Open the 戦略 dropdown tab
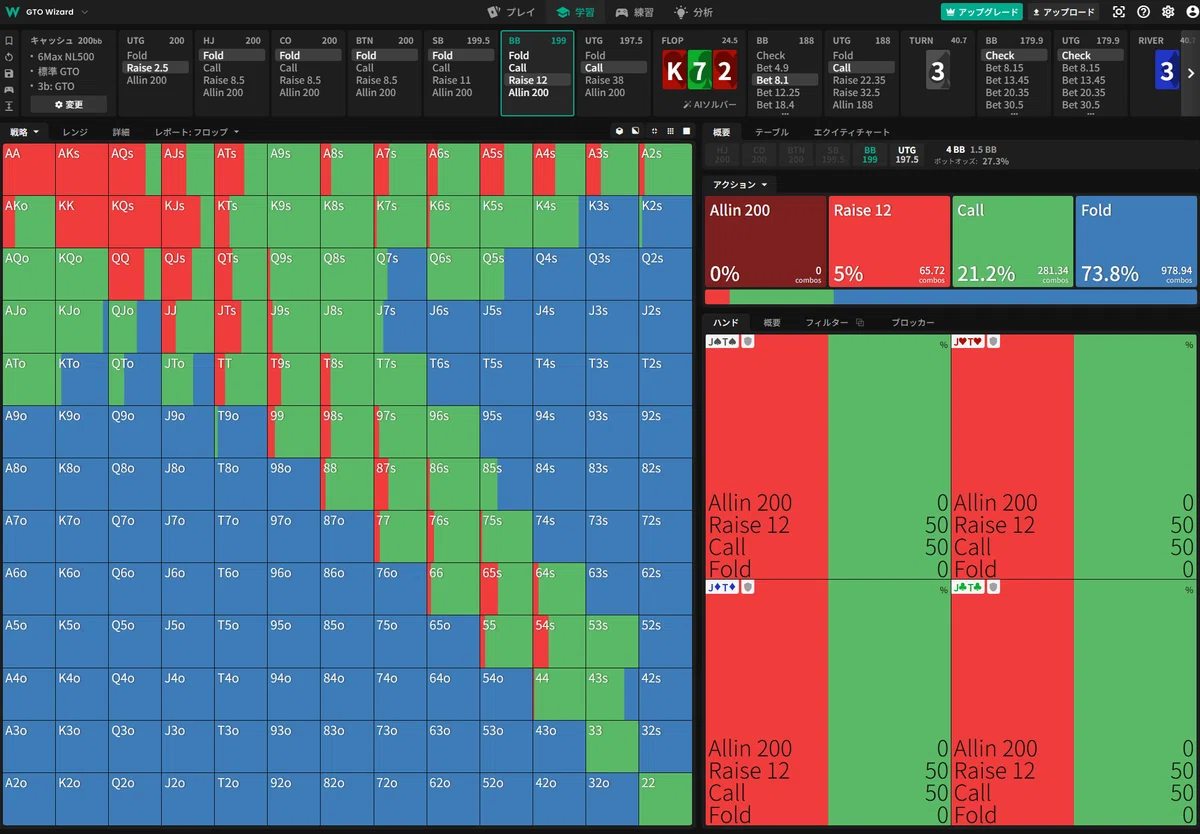The height and width of the screenshot is (834, 1200). click(24, 132)
